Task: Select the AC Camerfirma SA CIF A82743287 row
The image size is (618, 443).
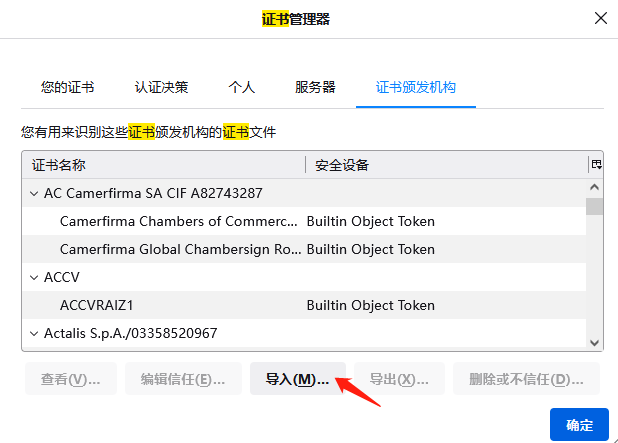Action: click(304, 193)
